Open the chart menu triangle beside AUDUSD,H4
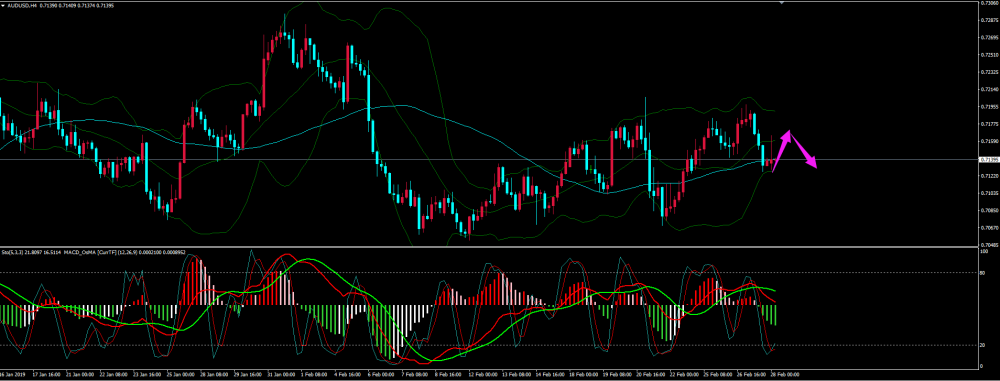This screenshot has height=381, width=1000. 3,6
